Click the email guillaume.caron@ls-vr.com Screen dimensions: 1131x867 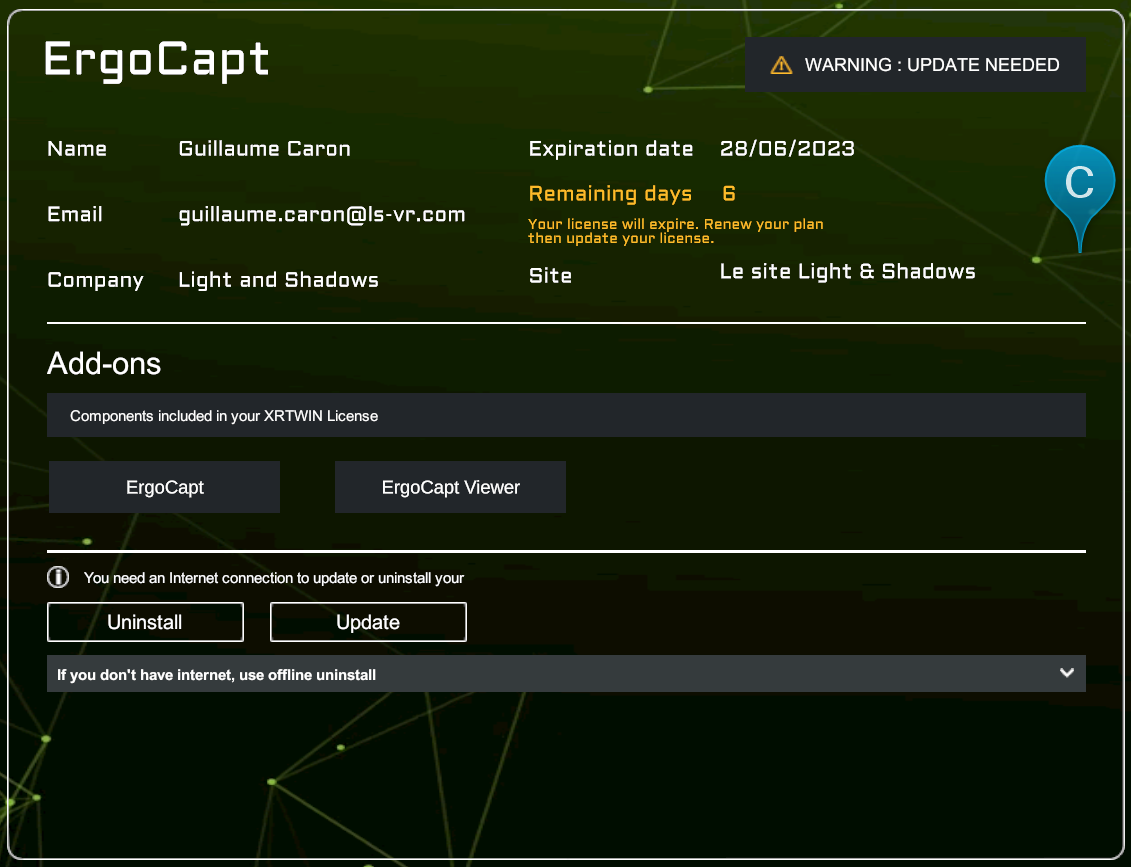[322, 214]
